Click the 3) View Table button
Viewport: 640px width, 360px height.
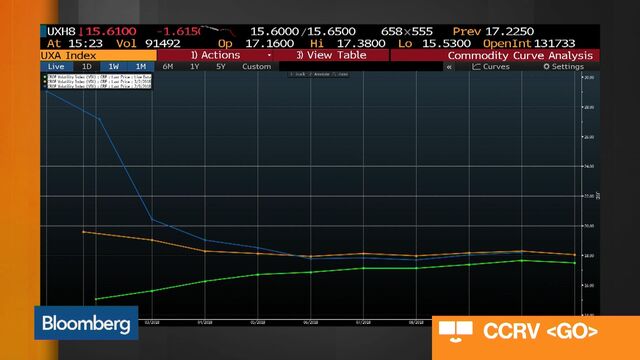pos(331,55)
